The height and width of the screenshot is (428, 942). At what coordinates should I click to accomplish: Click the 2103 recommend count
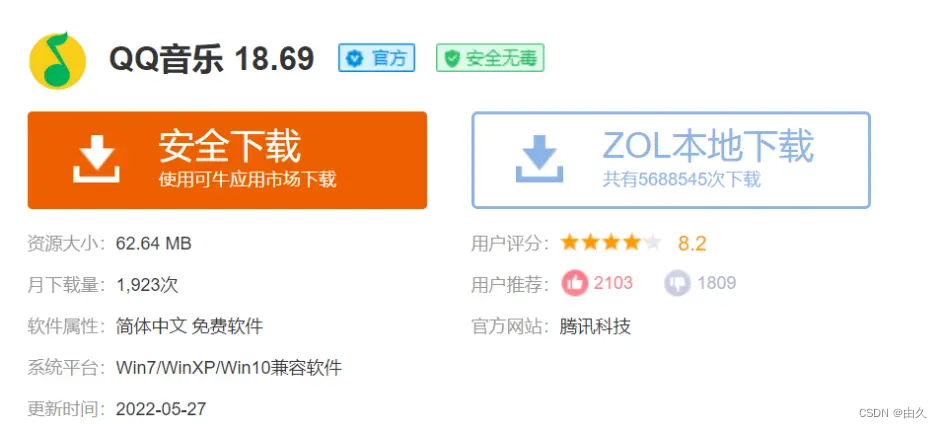pyautogui.click(x=613, y=283)
